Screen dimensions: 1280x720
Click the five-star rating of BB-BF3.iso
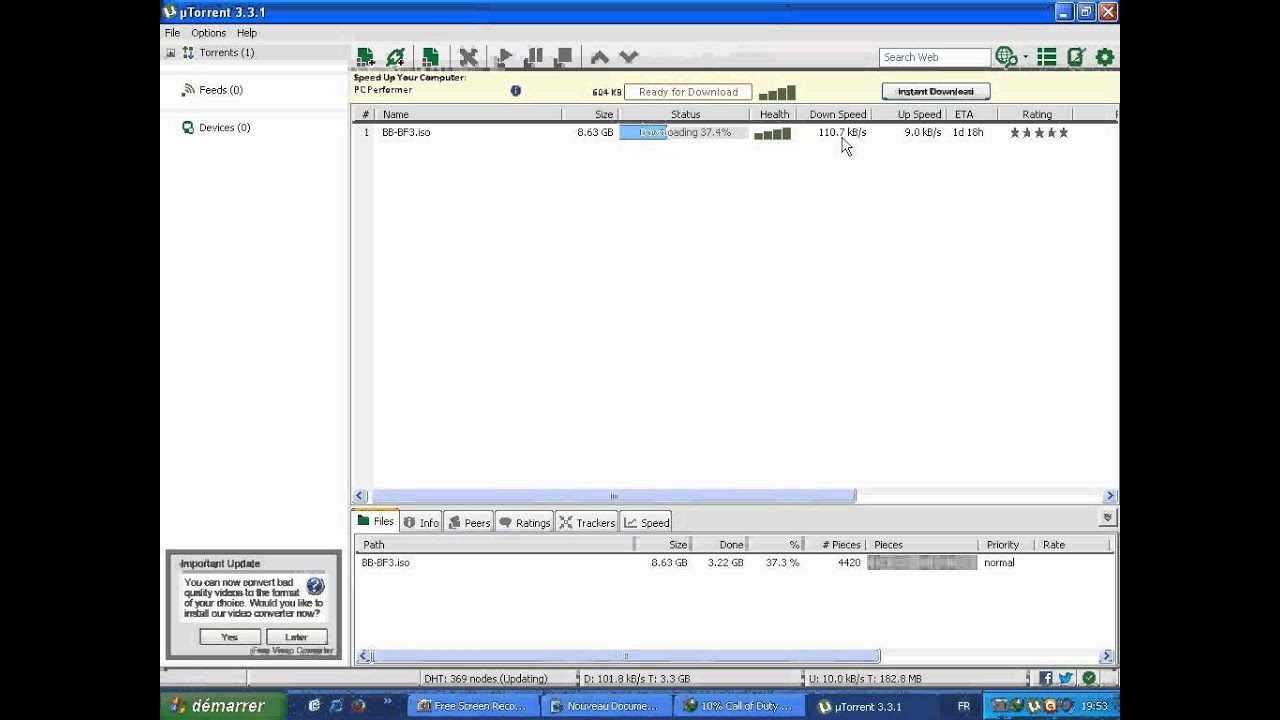pos(1039,132)
